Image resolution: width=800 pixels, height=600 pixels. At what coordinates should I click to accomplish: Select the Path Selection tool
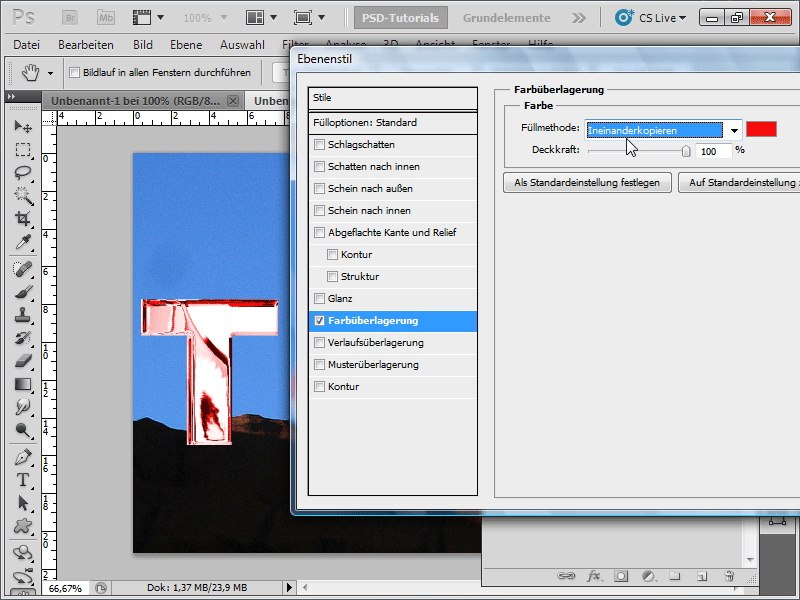pos(23,503)
